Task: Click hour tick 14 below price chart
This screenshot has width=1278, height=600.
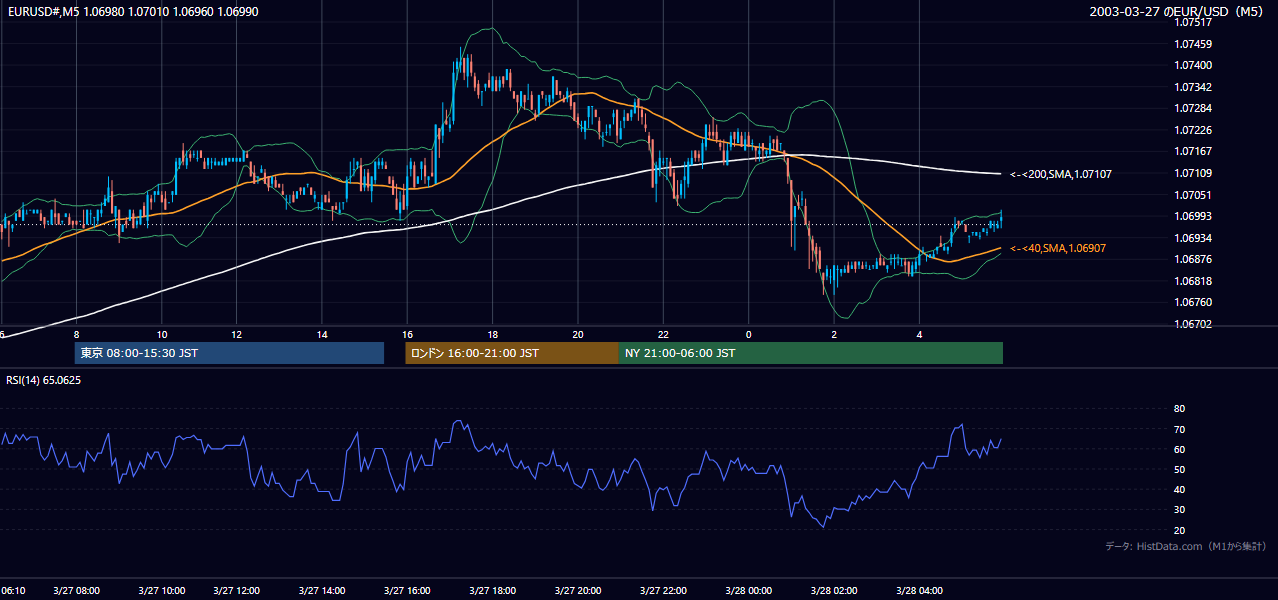Action: [x=322, y=334]
